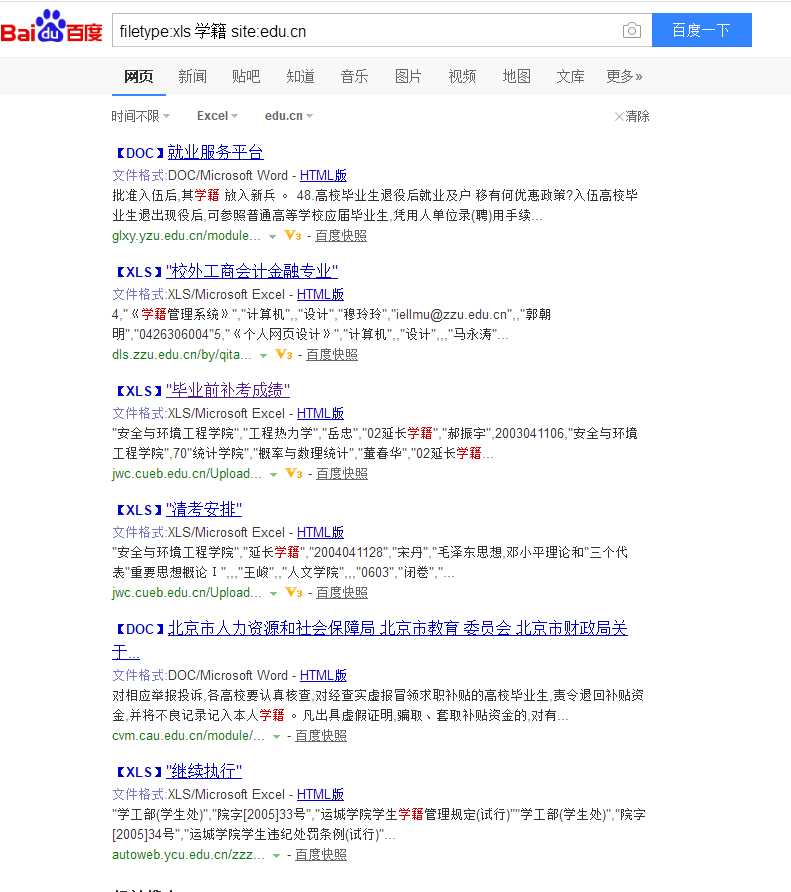The width and height of the screenshot is (791, 892).
Task: Expand arrow beside glxy.yzu.edu.cn URL
Action: point(273,237)
